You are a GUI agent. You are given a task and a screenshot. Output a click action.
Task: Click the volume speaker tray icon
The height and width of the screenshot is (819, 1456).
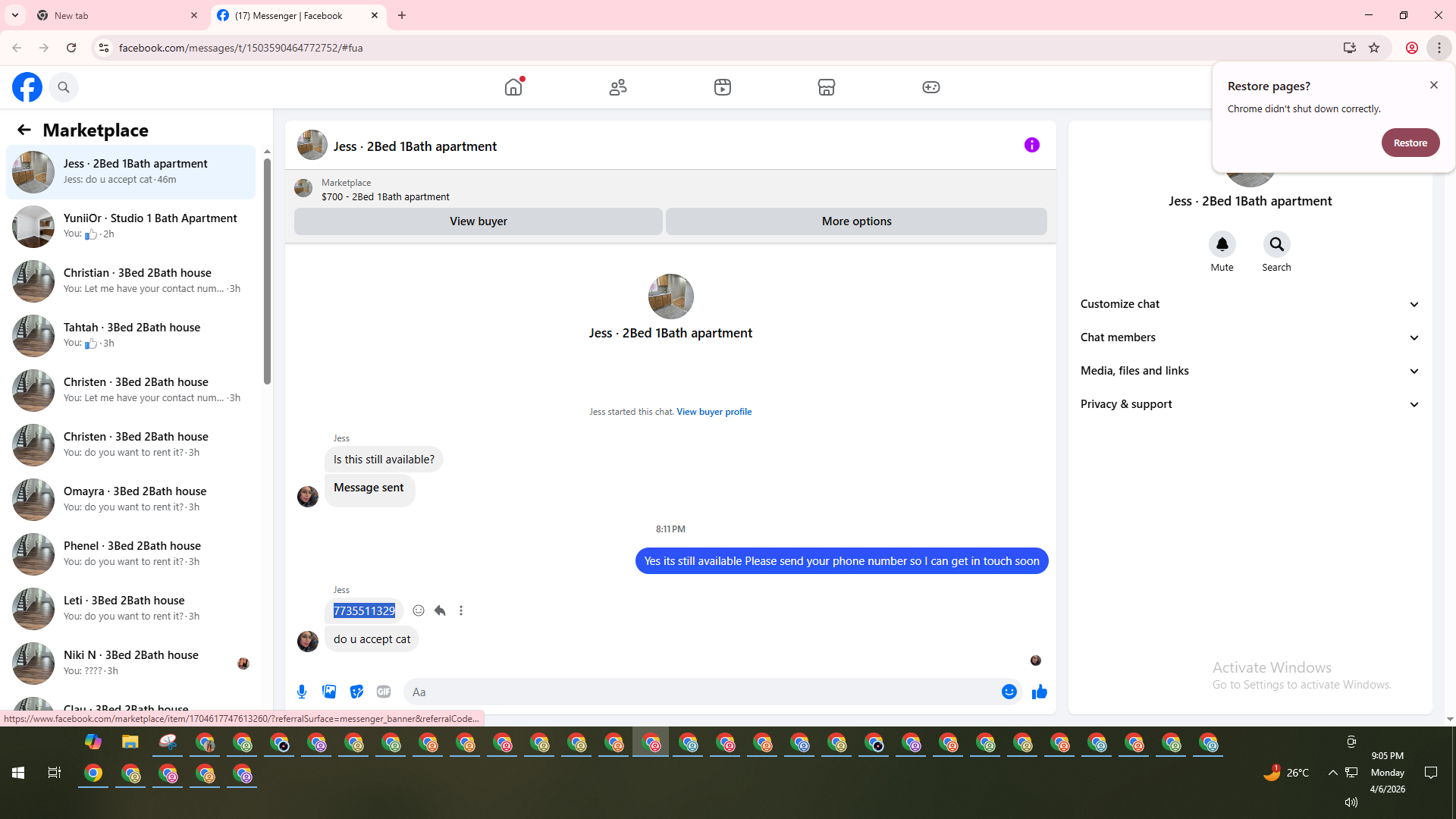click(1351, 802)
